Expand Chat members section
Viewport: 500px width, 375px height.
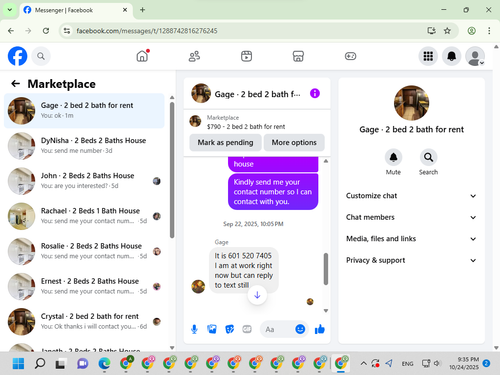(x=411, y=217)
